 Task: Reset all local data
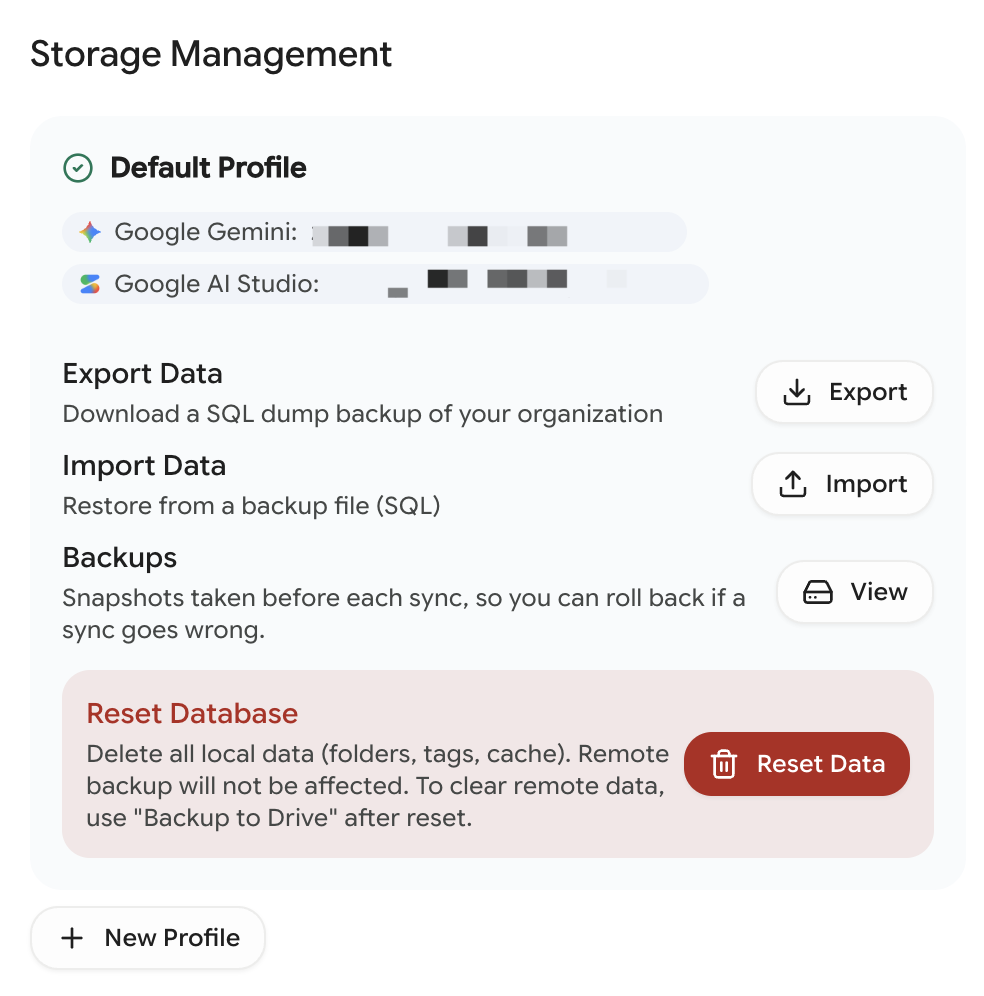(797, 764)
